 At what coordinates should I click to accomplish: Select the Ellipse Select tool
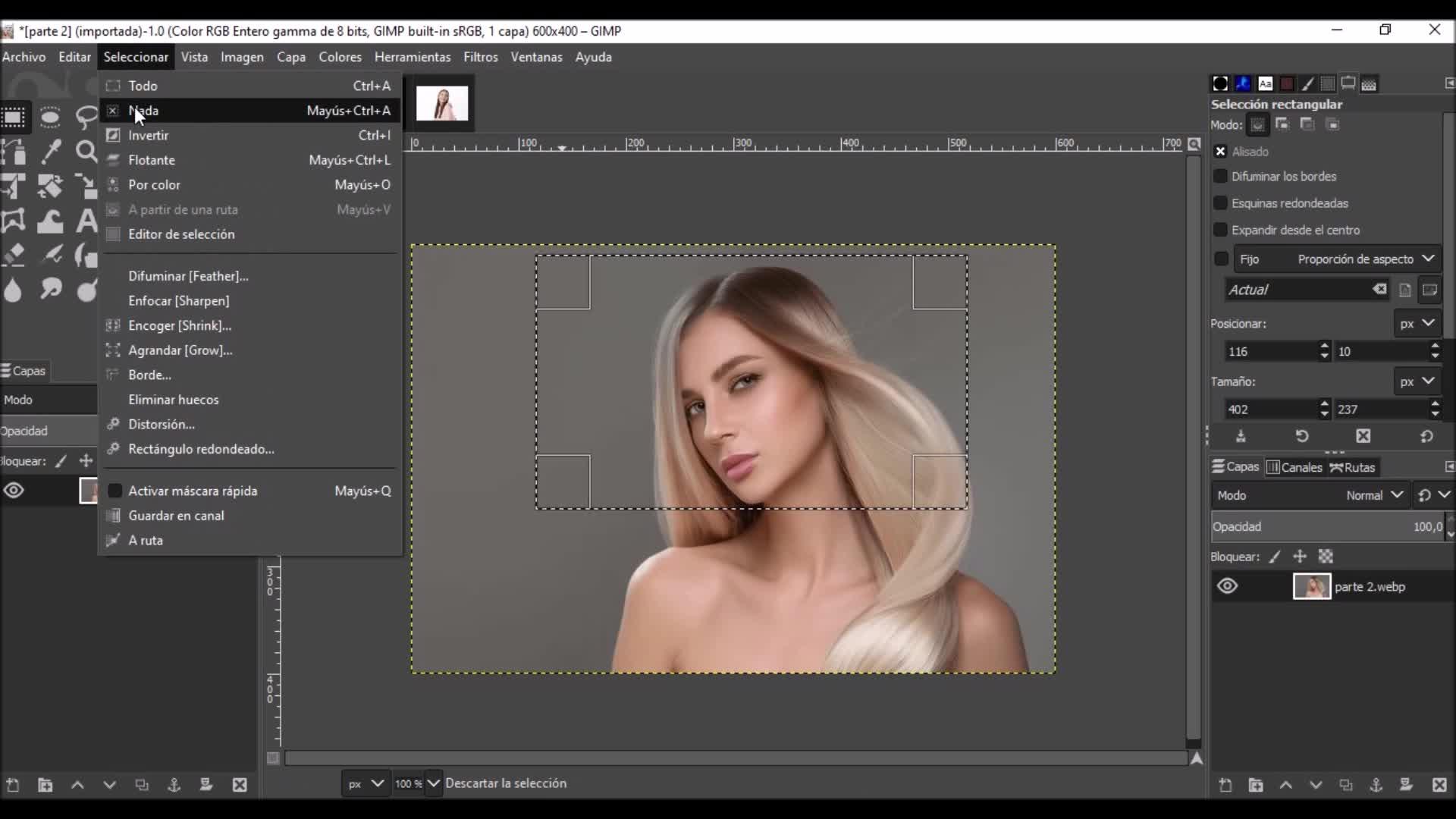pyautogui.click(x=50, y=118)
